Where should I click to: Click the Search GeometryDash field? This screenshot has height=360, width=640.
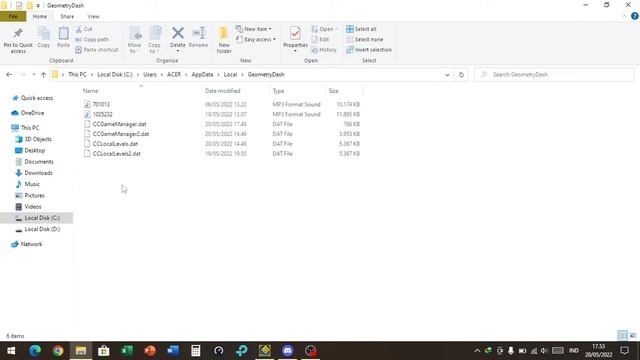(x=554, y=75)
